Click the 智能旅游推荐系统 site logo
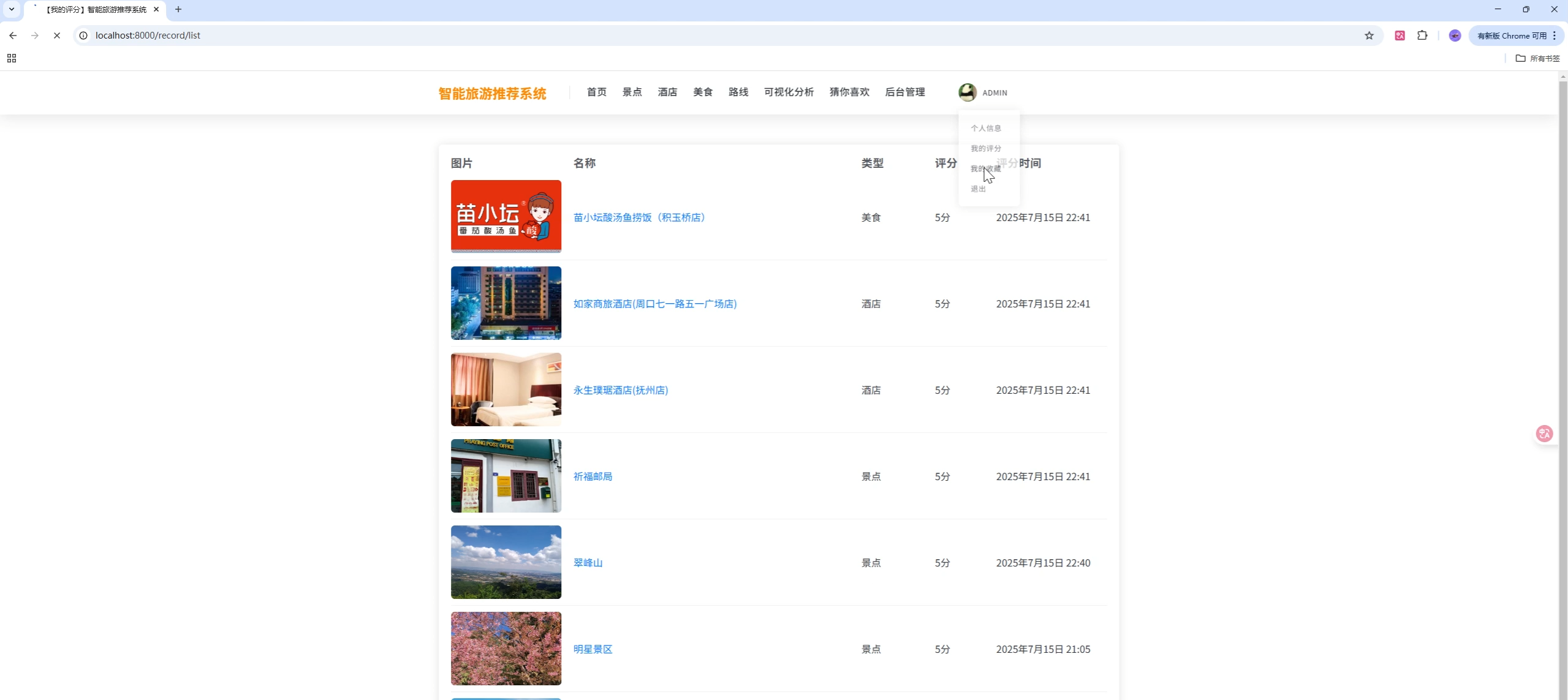Screen dimensions: 1568x700 (492, 94)
